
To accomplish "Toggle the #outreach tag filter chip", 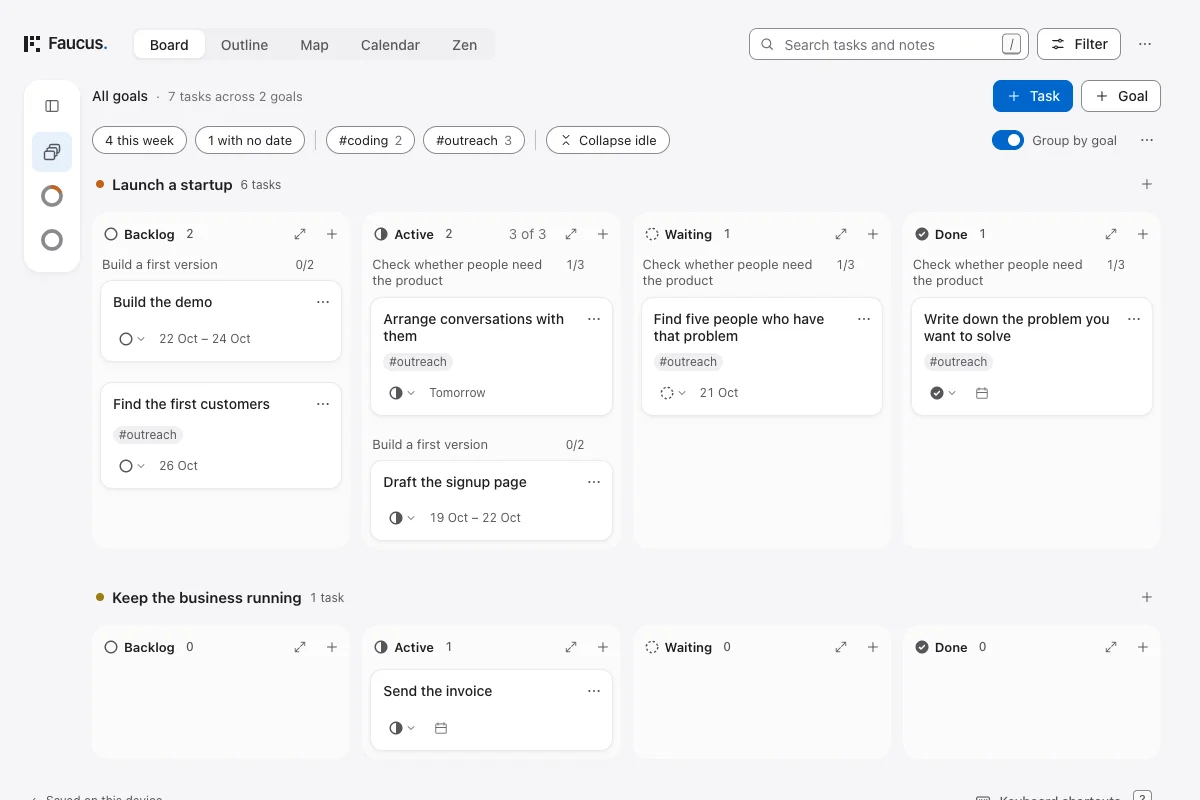I will point(474,140).
